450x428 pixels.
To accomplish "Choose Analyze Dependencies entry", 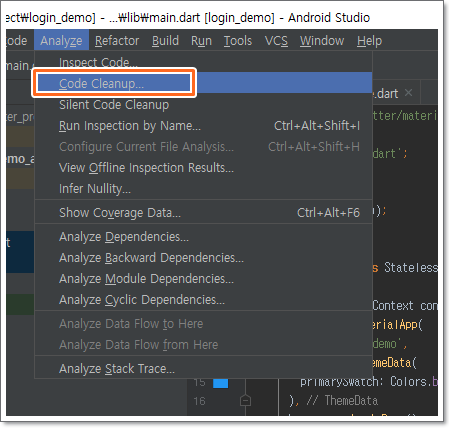I will 203,237.
